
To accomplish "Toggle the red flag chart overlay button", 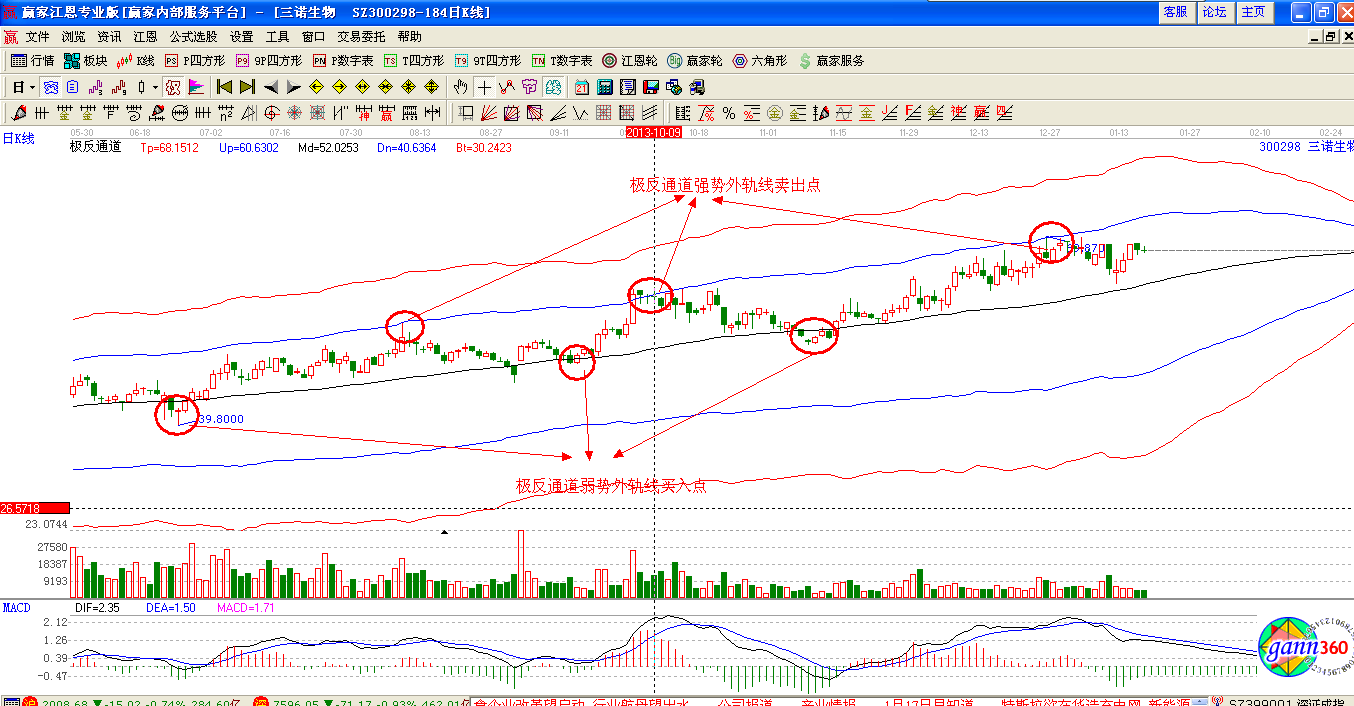I will [196, 87].
